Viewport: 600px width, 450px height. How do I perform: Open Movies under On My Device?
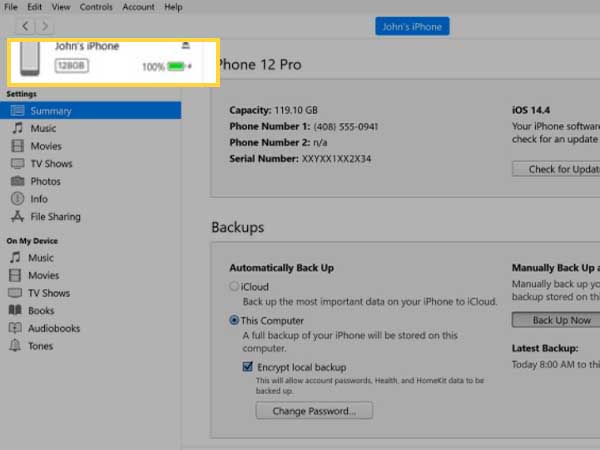coord(44,275)
